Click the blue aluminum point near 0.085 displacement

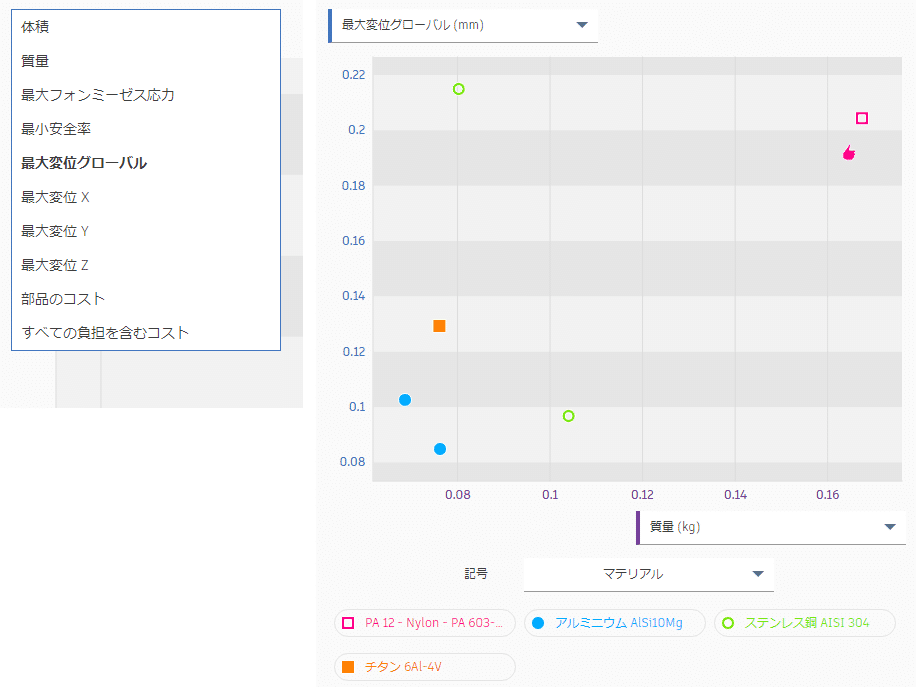[x=440, y=449]
